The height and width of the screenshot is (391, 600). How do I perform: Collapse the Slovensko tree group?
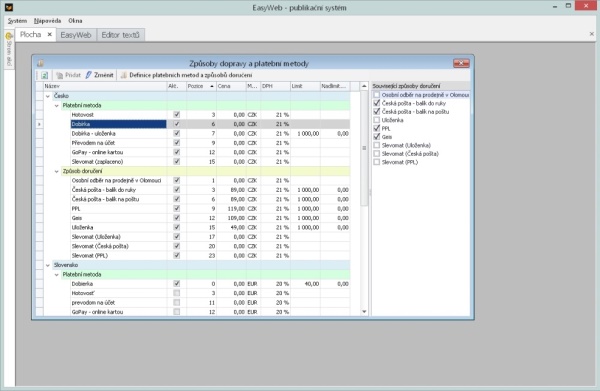(x=48, y=265)
